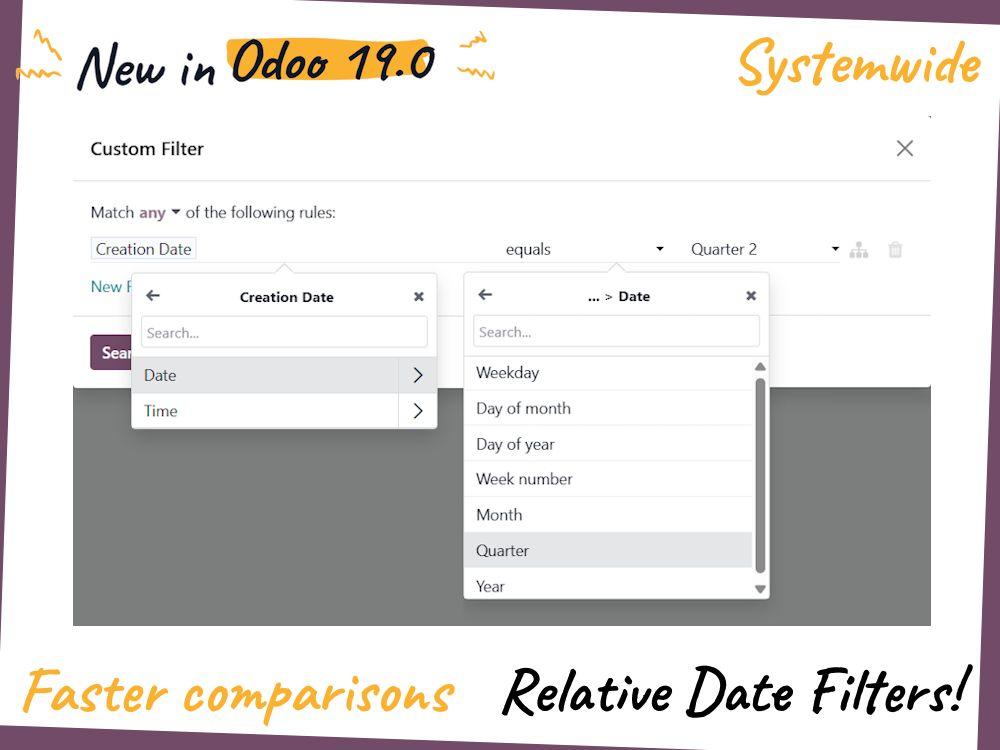
Task: Choose the Day of month option
Action: coord(608,408)
